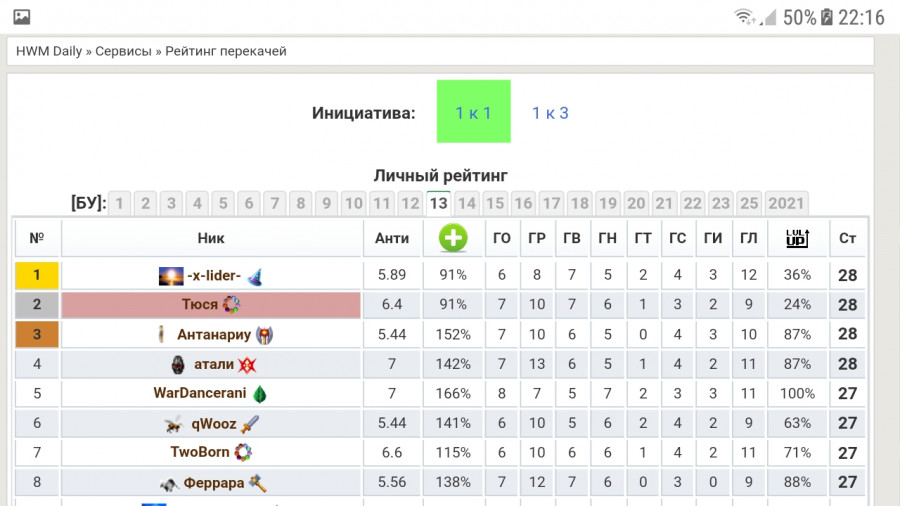The width and height of the screenshot is (900, 506).
Task: Sort by the Анти column header
Action: tap(392, 238)
